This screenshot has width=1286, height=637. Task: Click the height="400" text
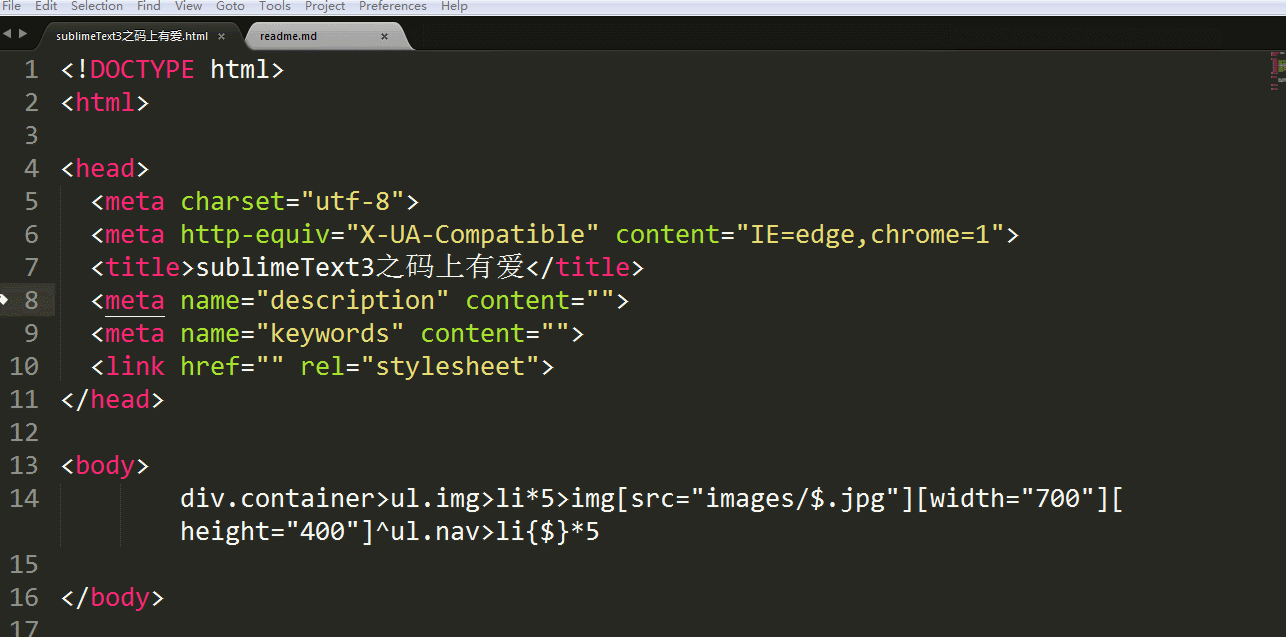tap(270, 531)
